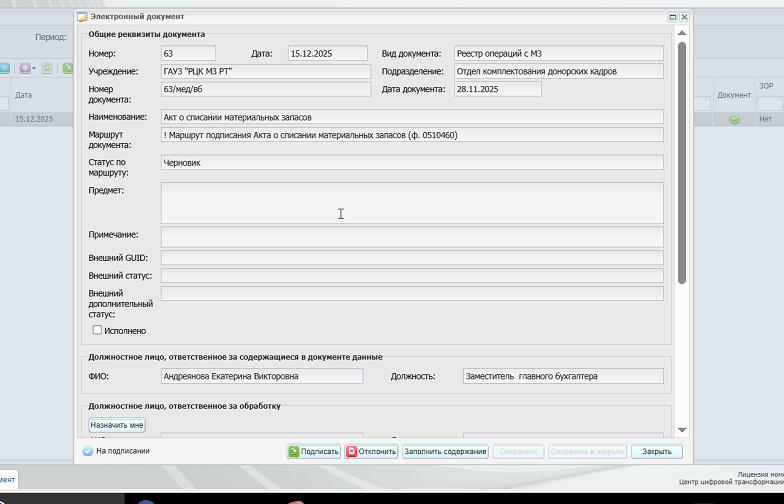Click the Заполнить содержание button
The image size is (784, 504).
pos(445,452)
